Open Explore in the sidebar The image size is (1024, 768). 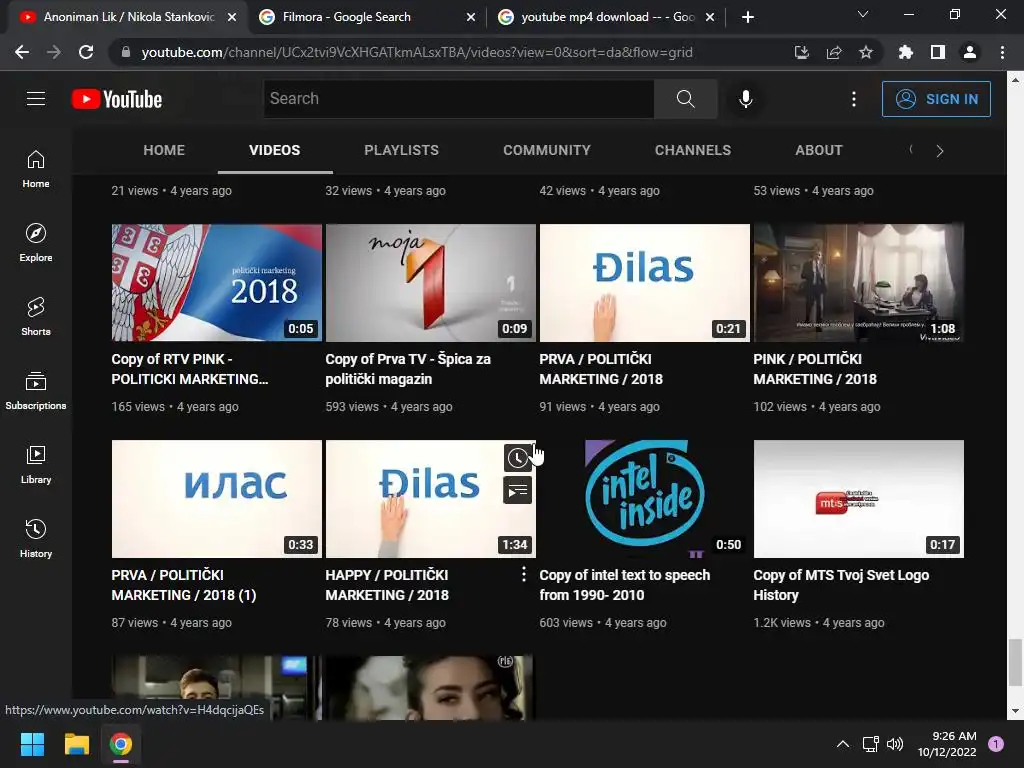pyautogui.click(x=36, y=243)
